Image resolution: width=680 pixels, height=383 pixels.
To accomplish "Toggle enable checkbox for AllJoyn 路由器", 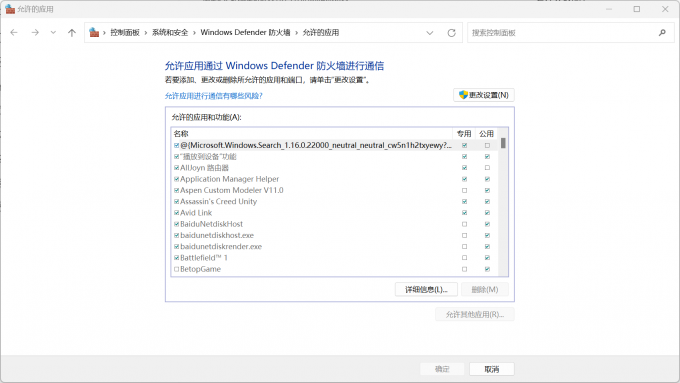I will click(x=177, y=168).
